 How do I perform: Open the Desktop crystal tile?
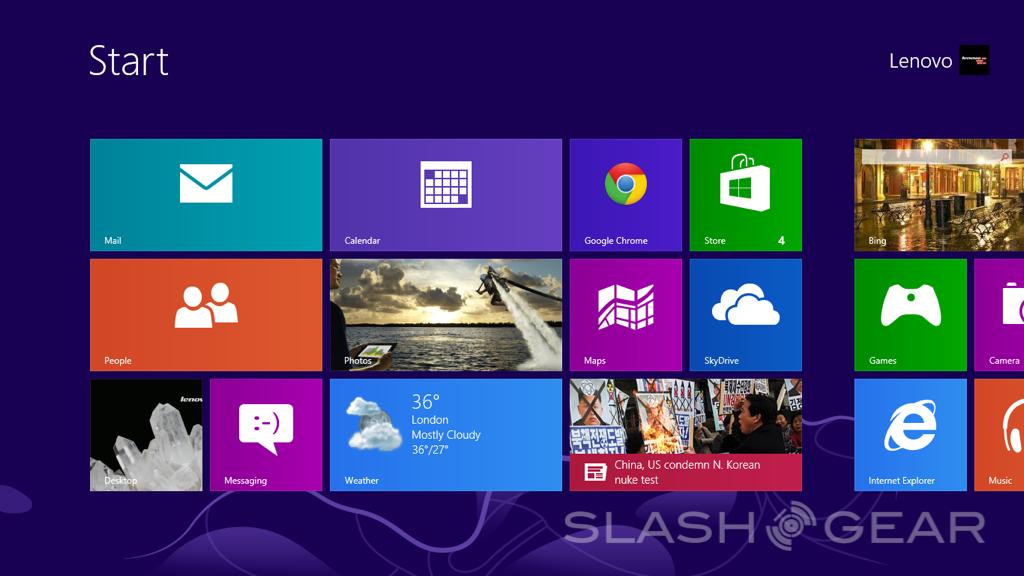tap(146, 435)
